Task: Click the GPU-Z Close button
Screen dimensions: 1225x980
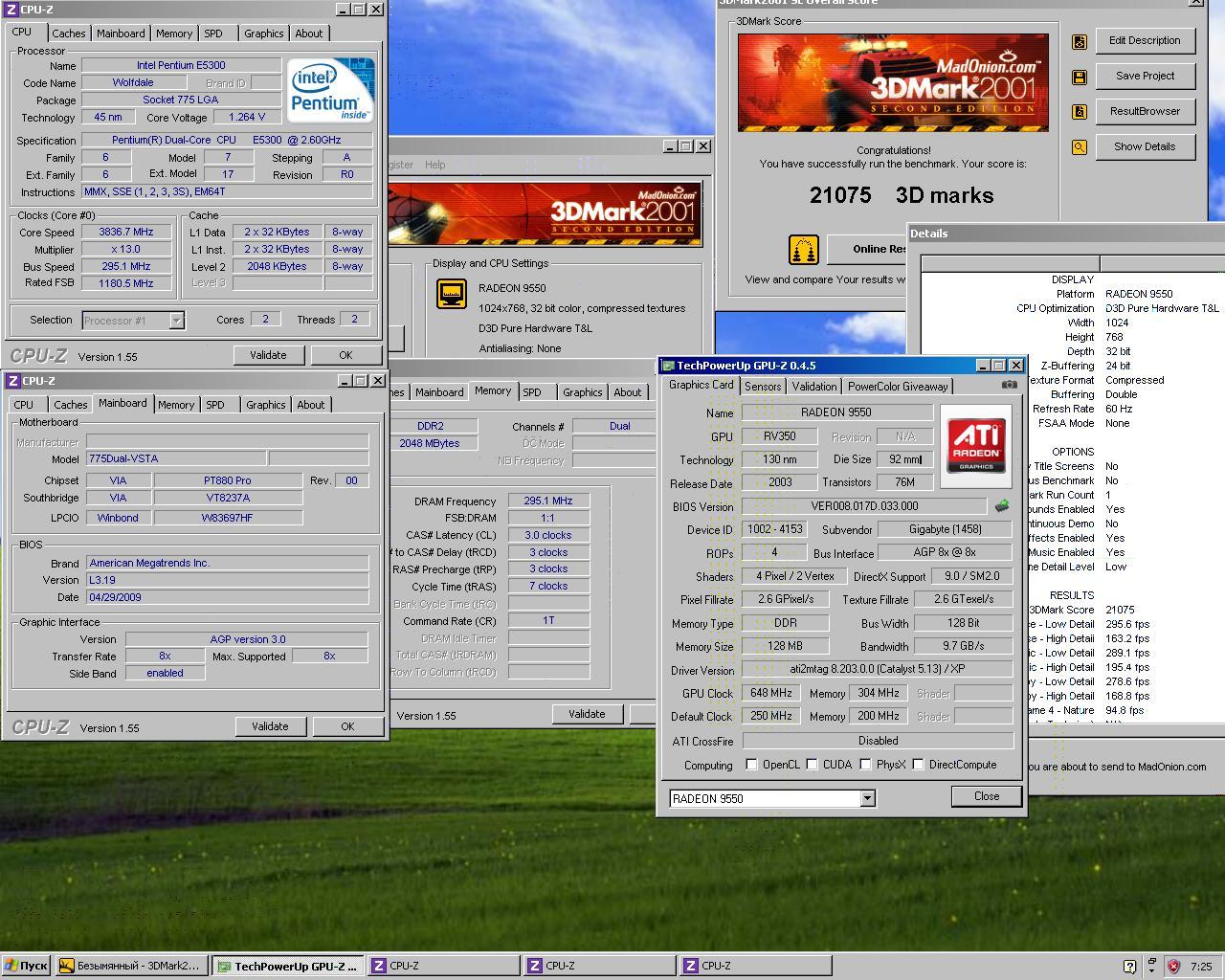Action: coord(987,796)
